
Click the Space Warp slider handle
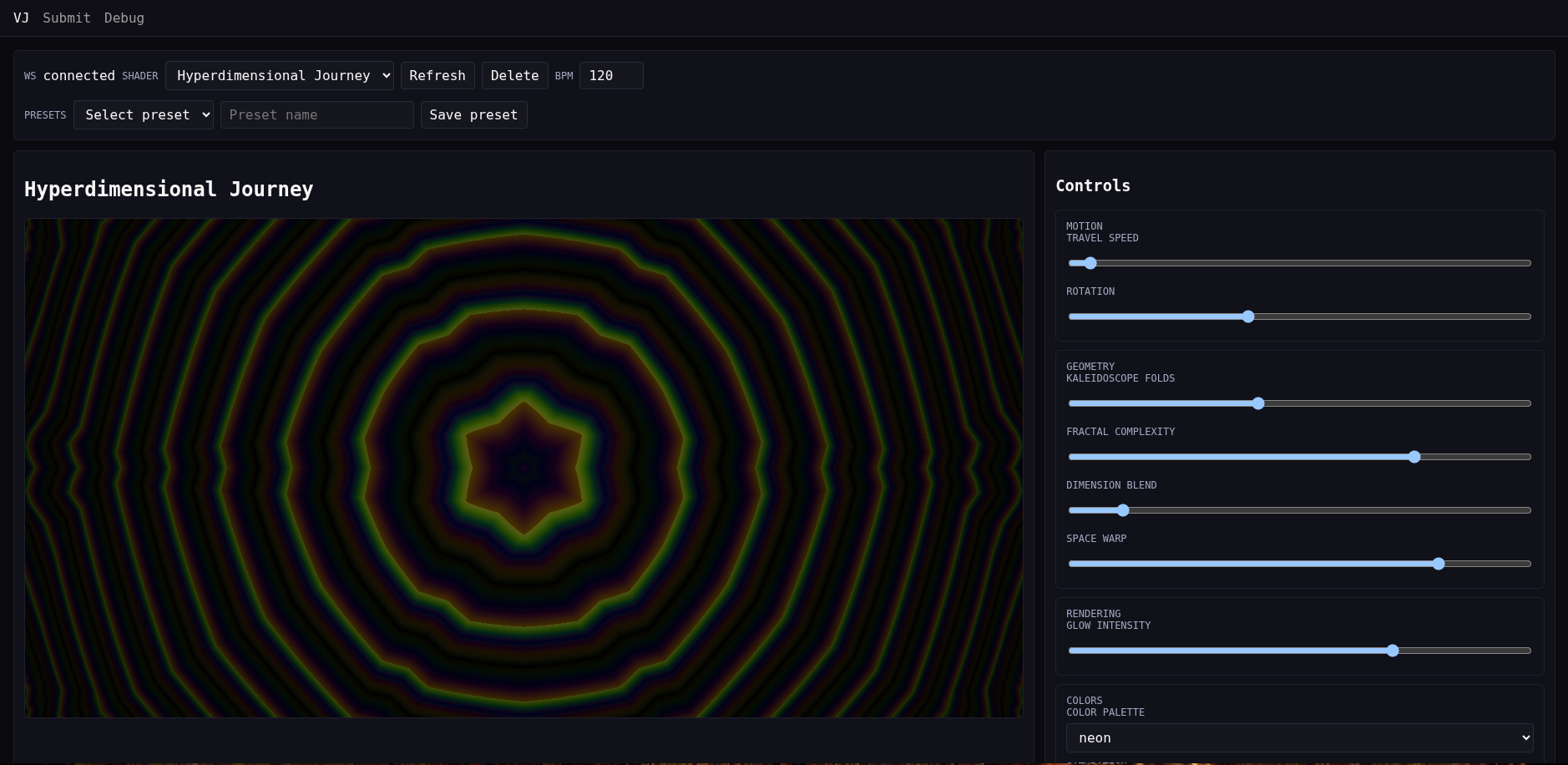point(1439,564)
